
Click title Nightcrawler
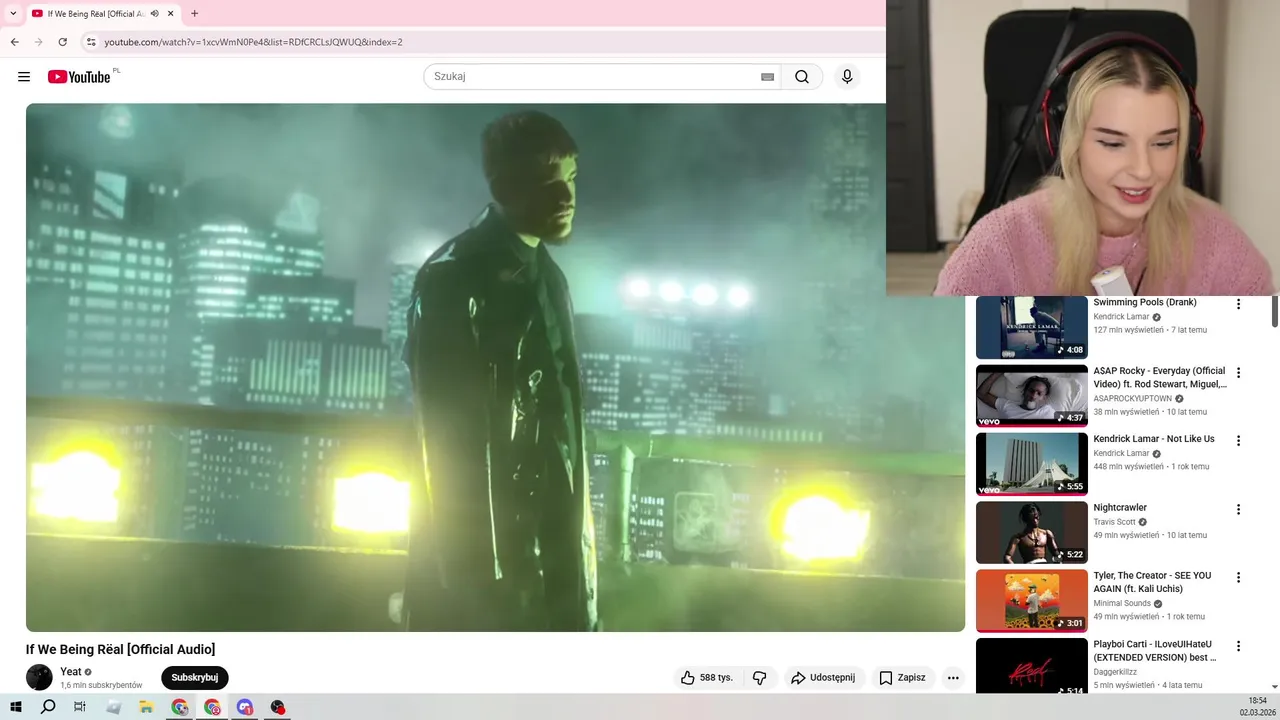point(1120,508)
